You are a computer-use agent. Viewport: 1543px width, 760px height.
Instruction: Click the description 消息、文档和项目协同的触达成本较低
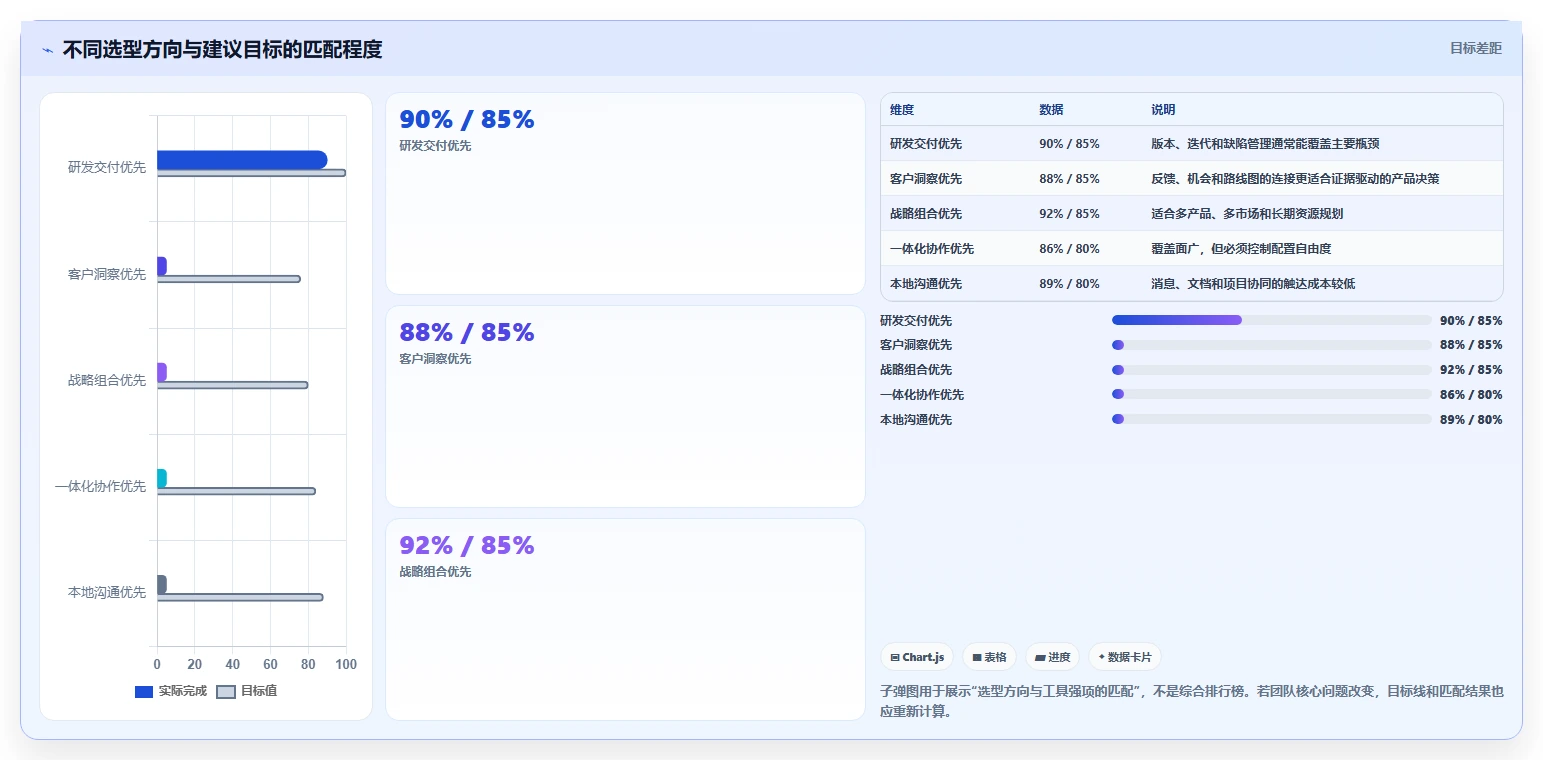pos(1253,284)
